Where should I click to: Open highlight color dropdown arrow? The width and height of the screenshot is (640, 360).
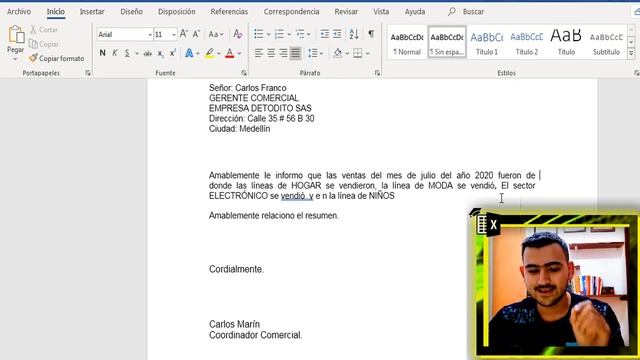coord(219,53)
